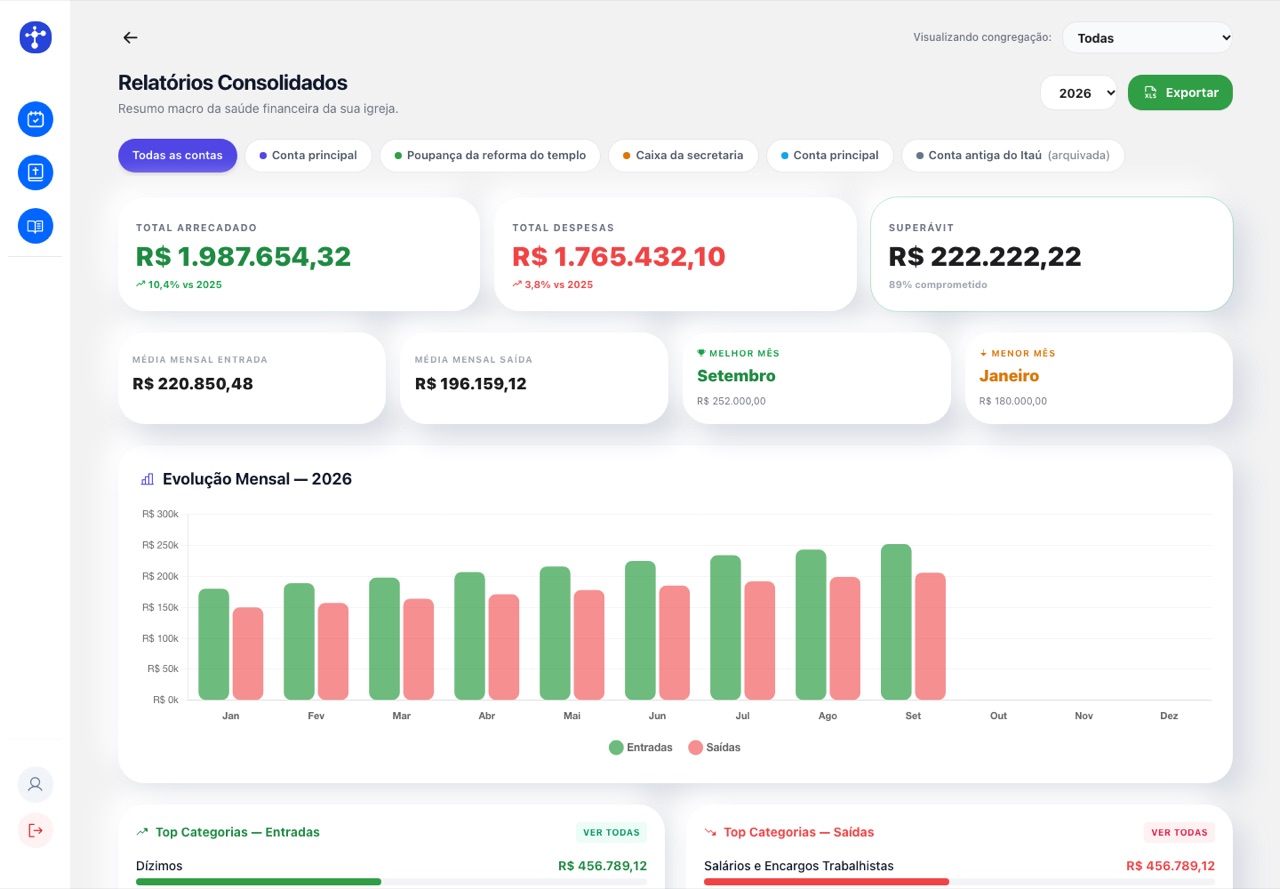Click the Melhor Mês Setembro text
This screenshot has height=889, width=1280.
tap(736, 376)
